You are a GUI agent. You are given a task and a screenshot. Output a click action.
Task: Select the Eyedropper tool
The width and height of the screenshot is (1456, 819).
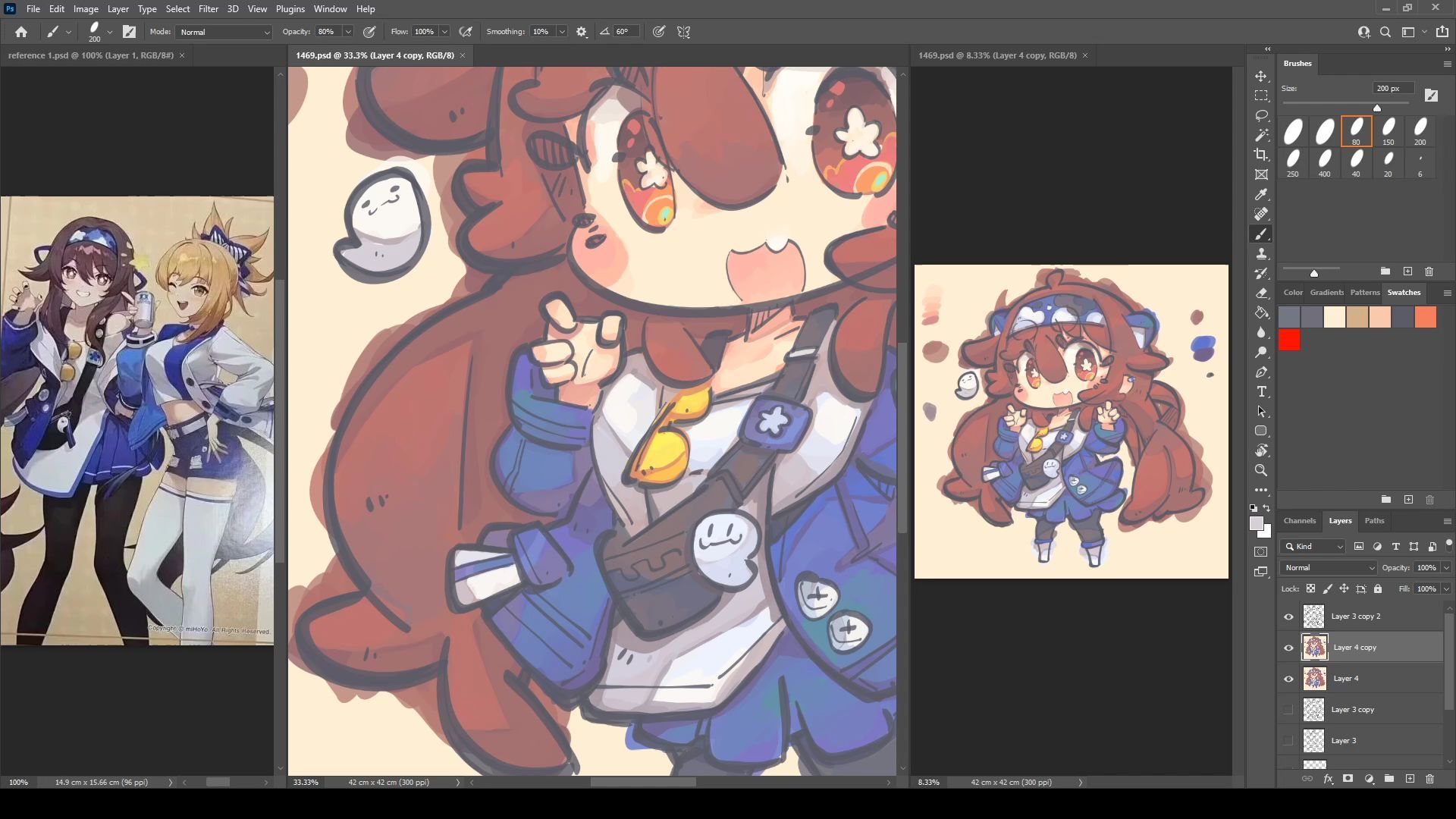(1261, 195)
